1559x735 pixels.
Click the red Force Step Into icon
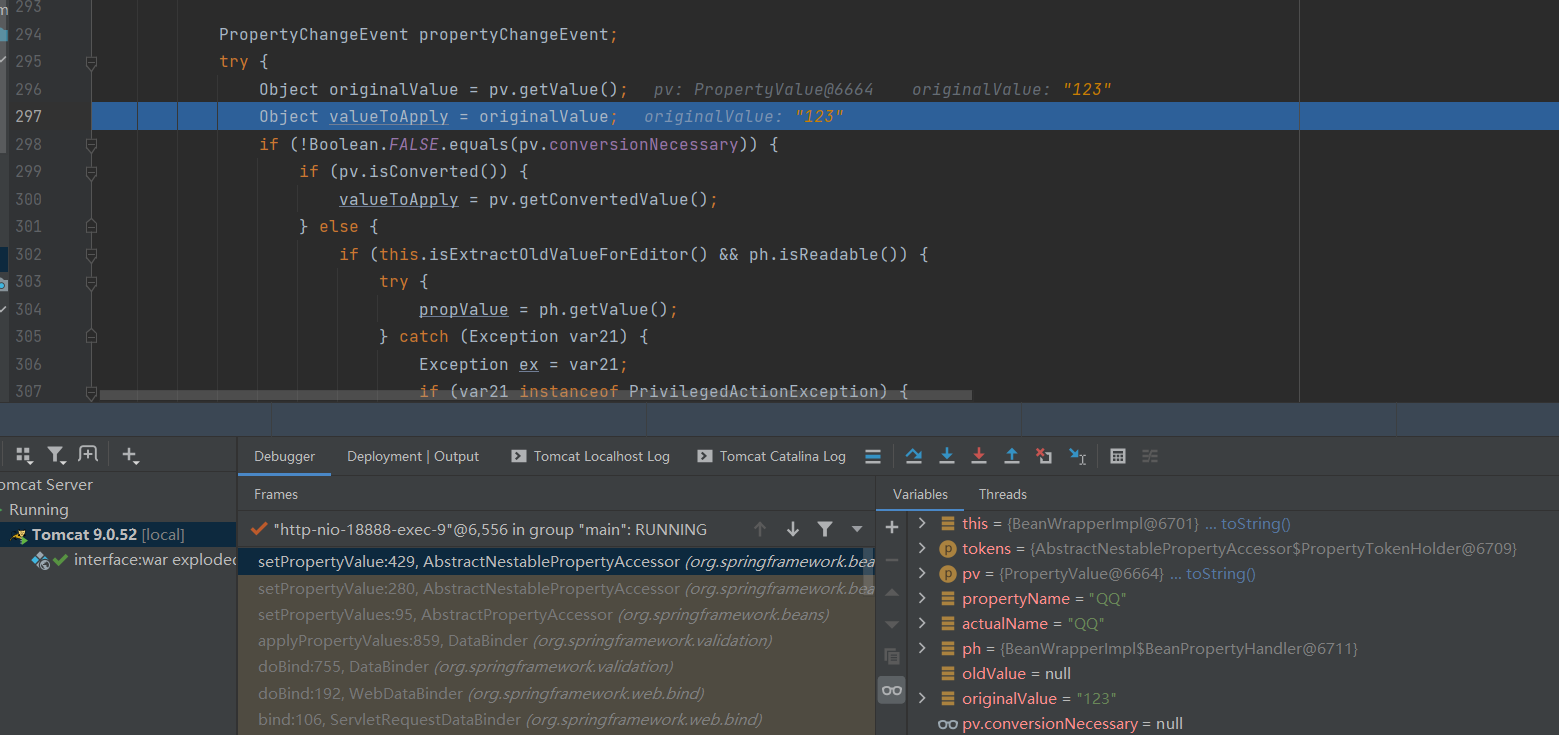tap(979, 456)
